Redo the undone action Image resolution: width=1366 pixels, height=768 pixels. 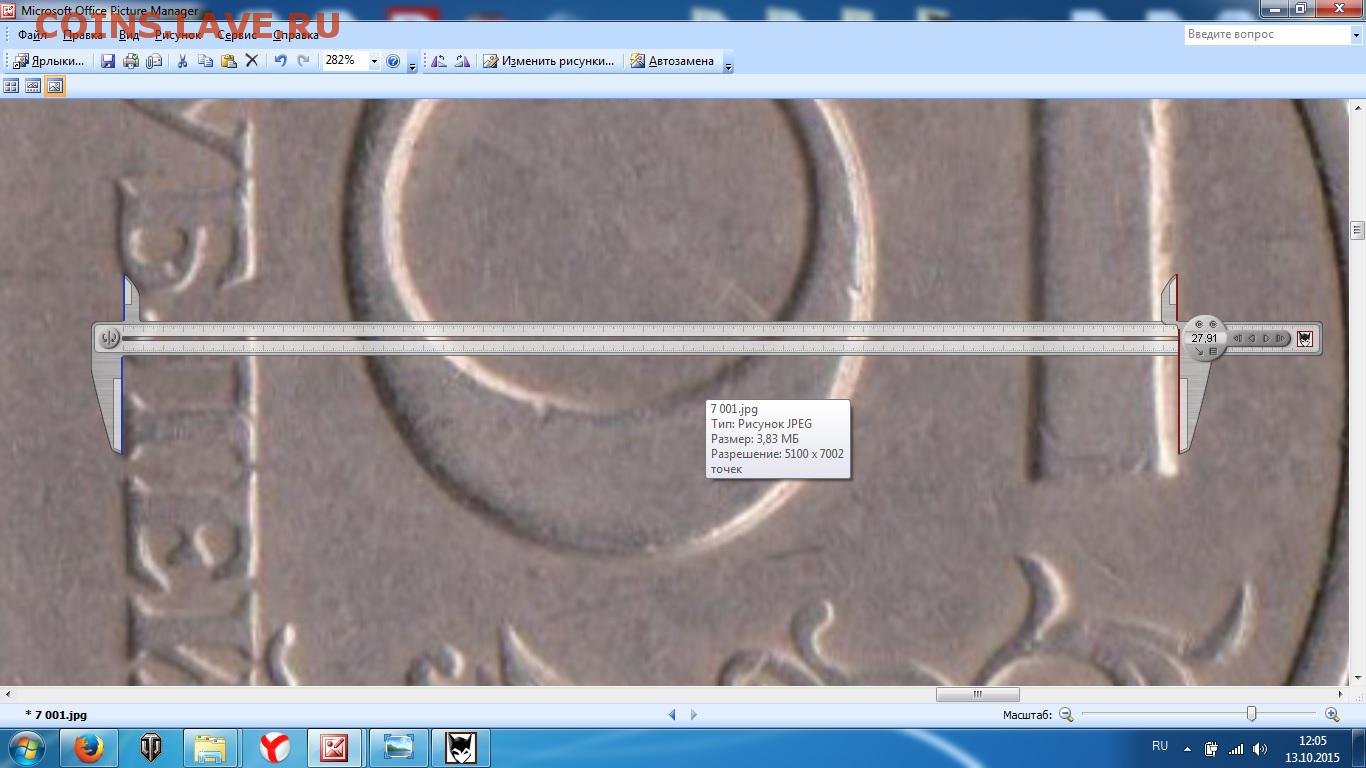tap(303, 61)
